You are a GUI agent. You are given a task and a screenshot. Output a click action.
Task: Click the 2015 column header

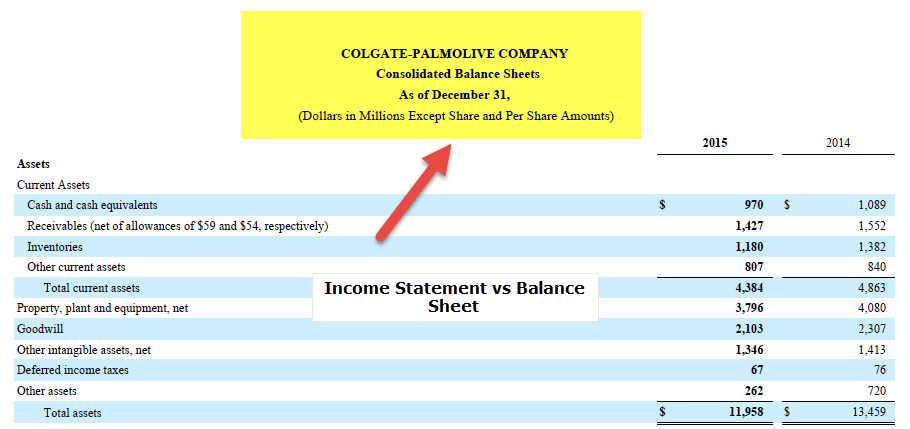[715, 143]
